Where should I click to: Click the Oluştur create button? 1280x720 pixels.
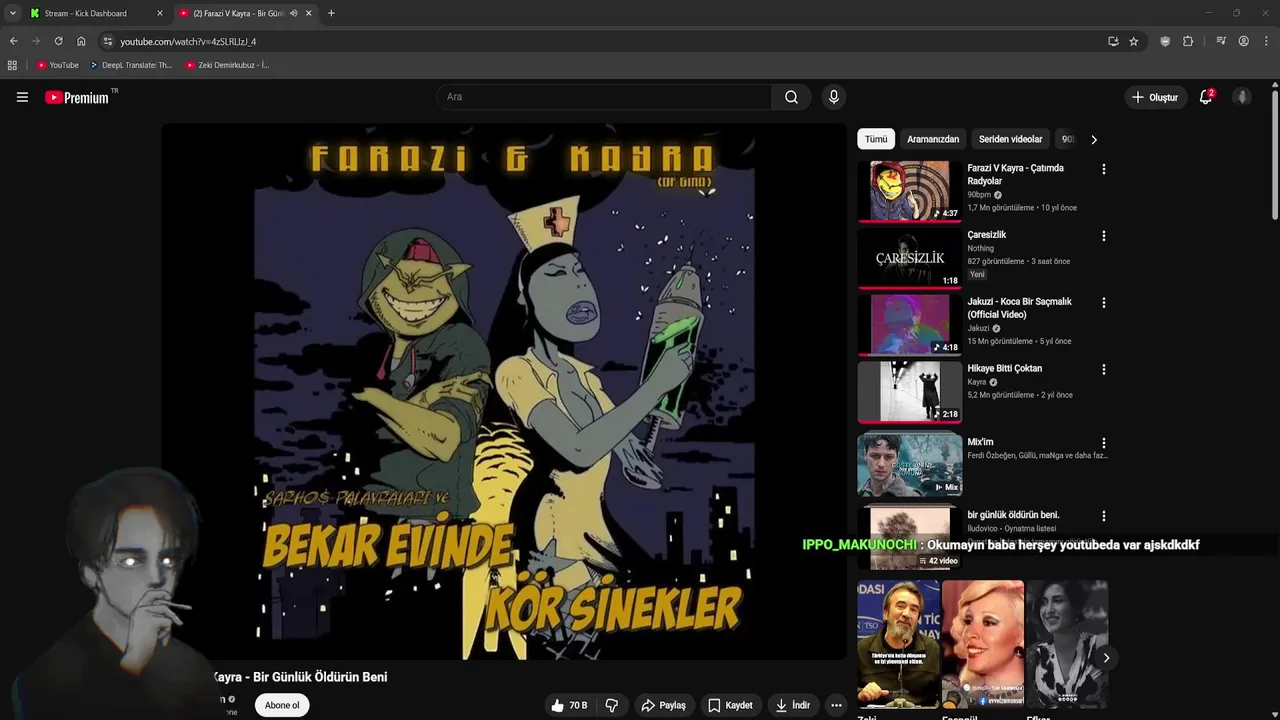pyautogui.click(x=1155, y=97)
